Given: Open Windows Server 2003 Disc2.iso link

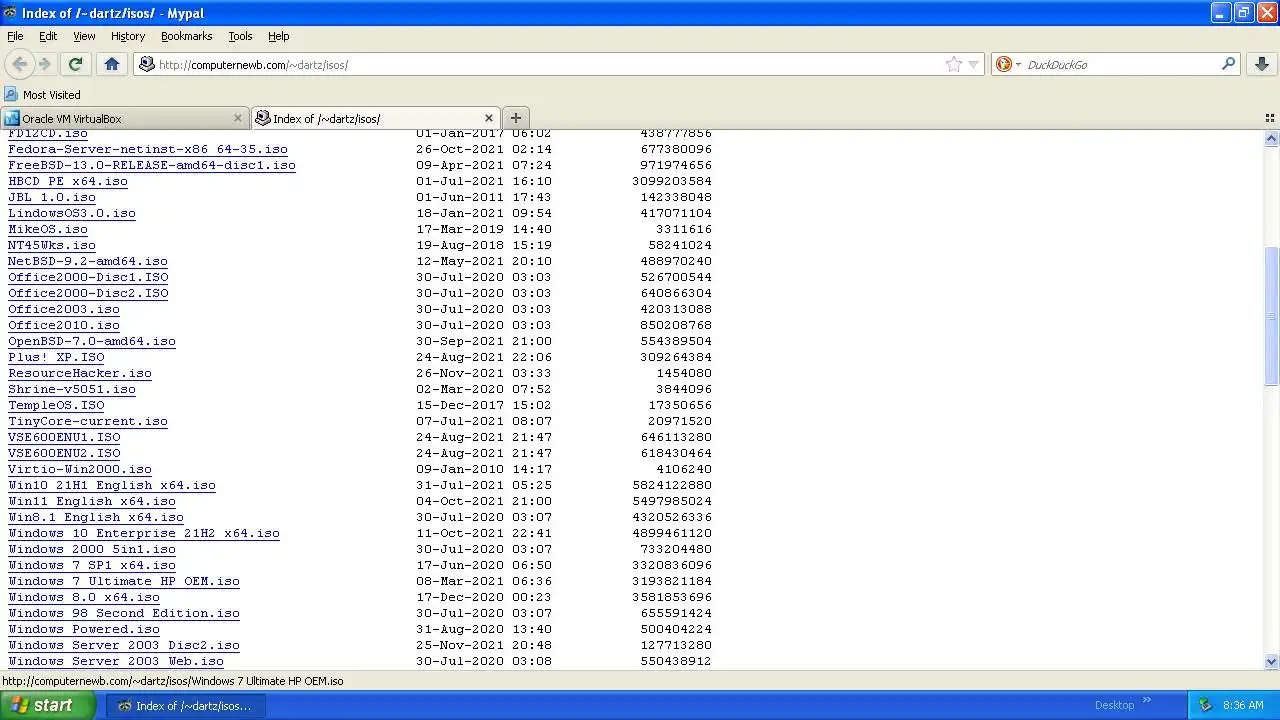Looking at the screenshot, I should tap(124, 645).
